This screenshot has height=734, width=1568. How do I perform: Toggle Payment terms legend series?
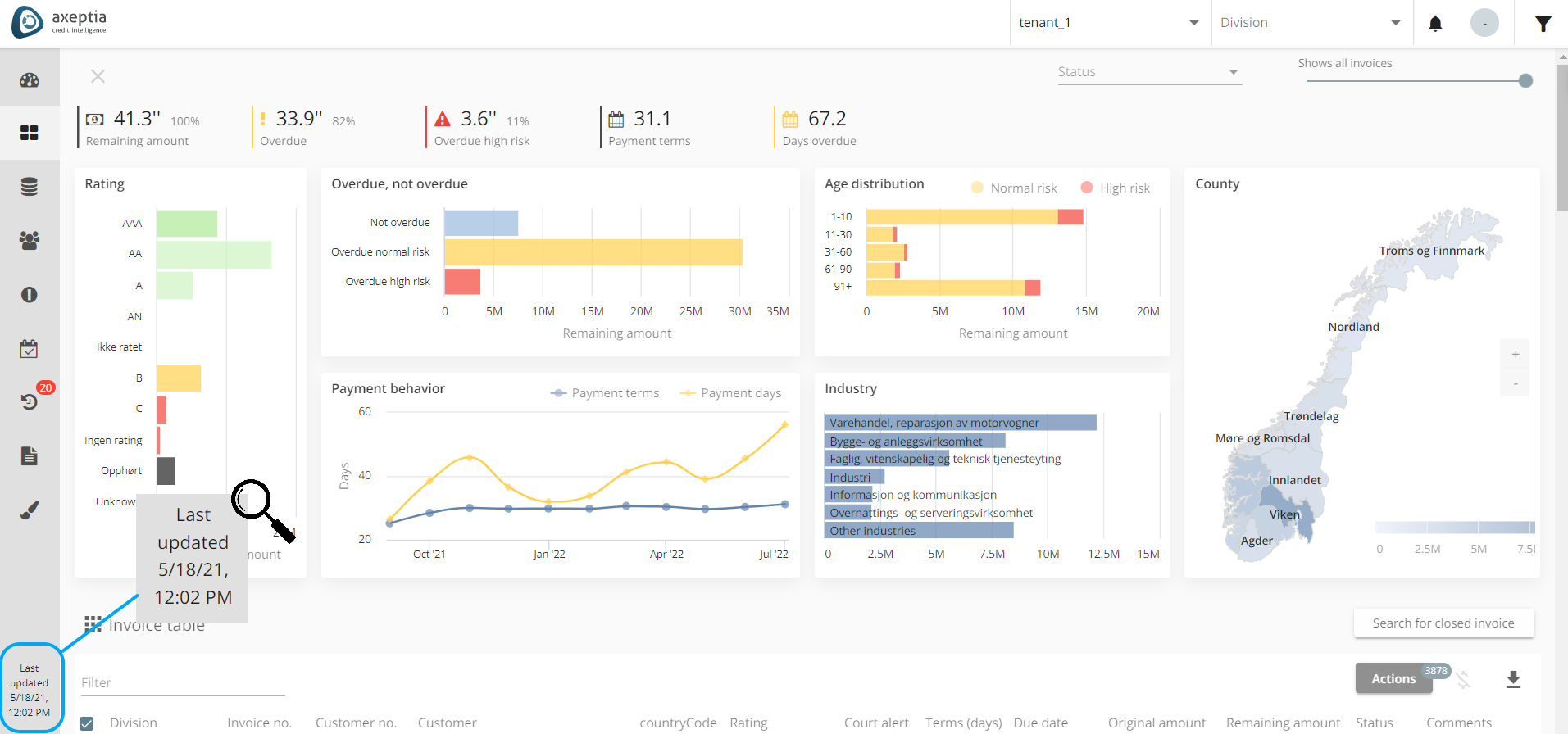coord(605,393)
